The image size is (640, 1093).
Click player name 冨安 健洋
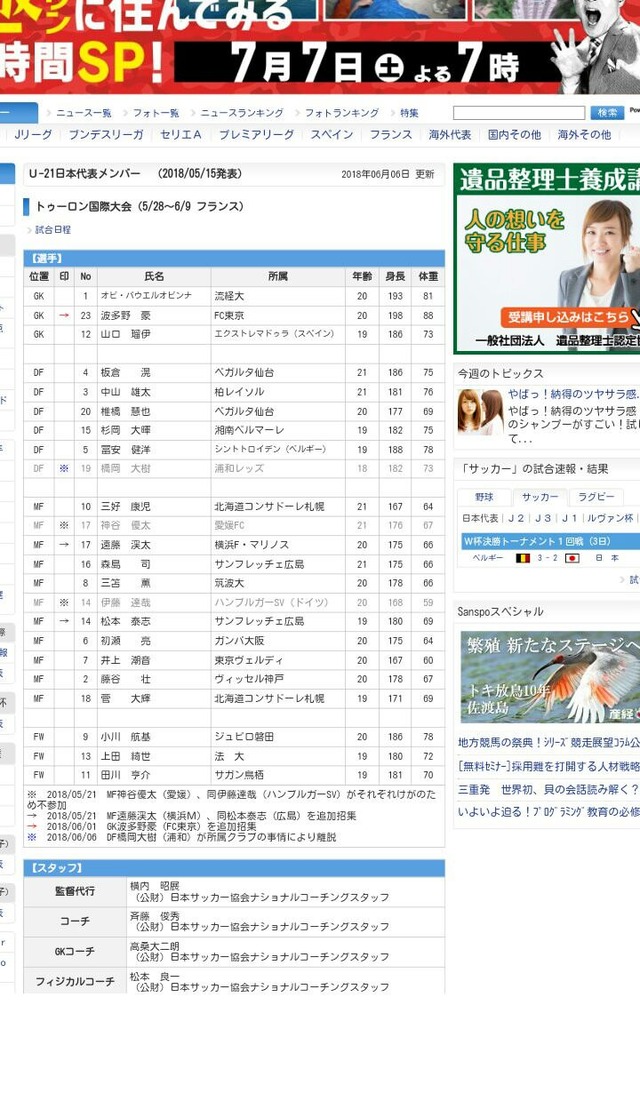(x=125, y=450)
